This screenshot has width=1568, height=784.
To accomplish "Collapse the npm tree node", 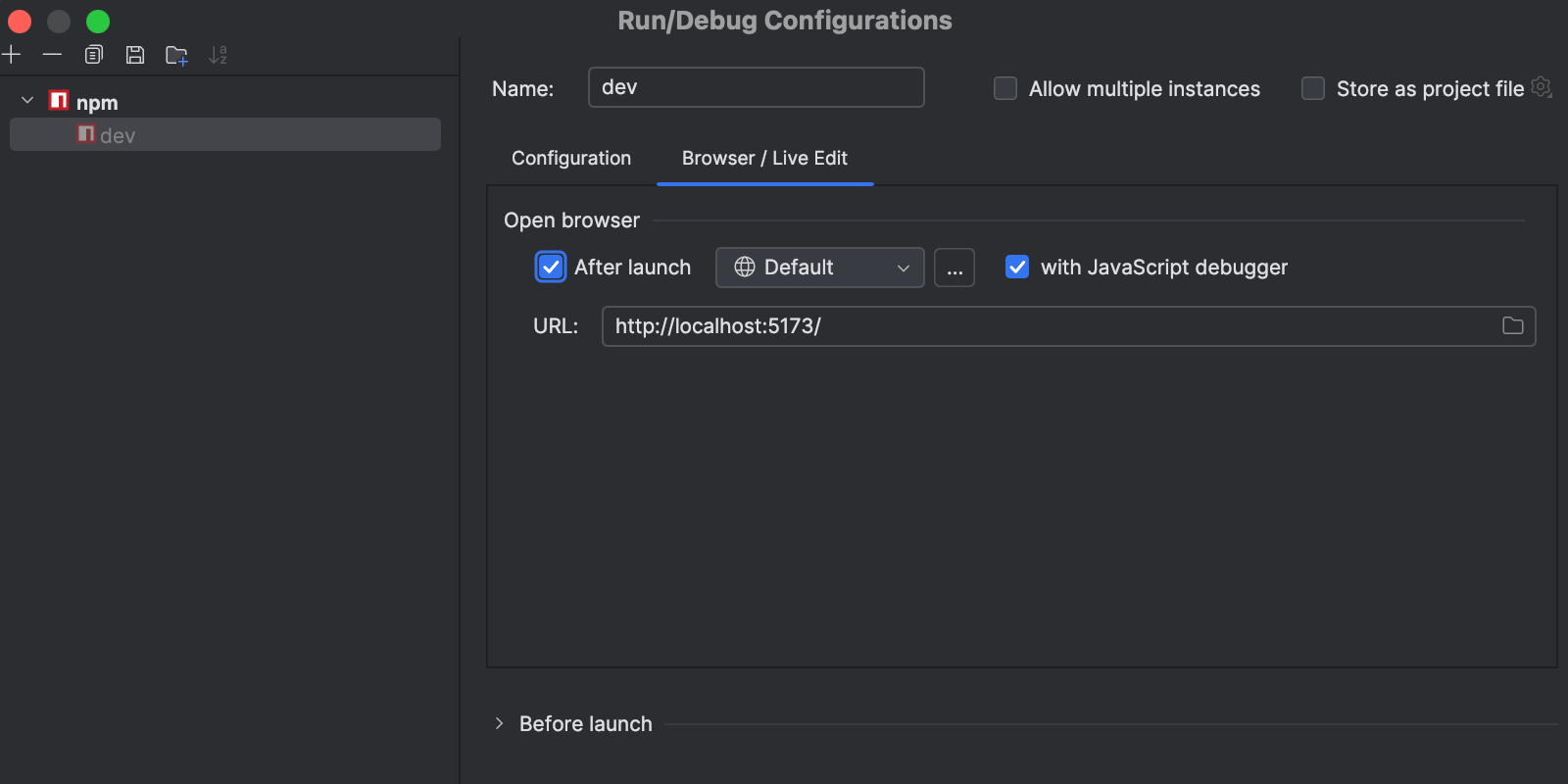I will click(27, 101).
